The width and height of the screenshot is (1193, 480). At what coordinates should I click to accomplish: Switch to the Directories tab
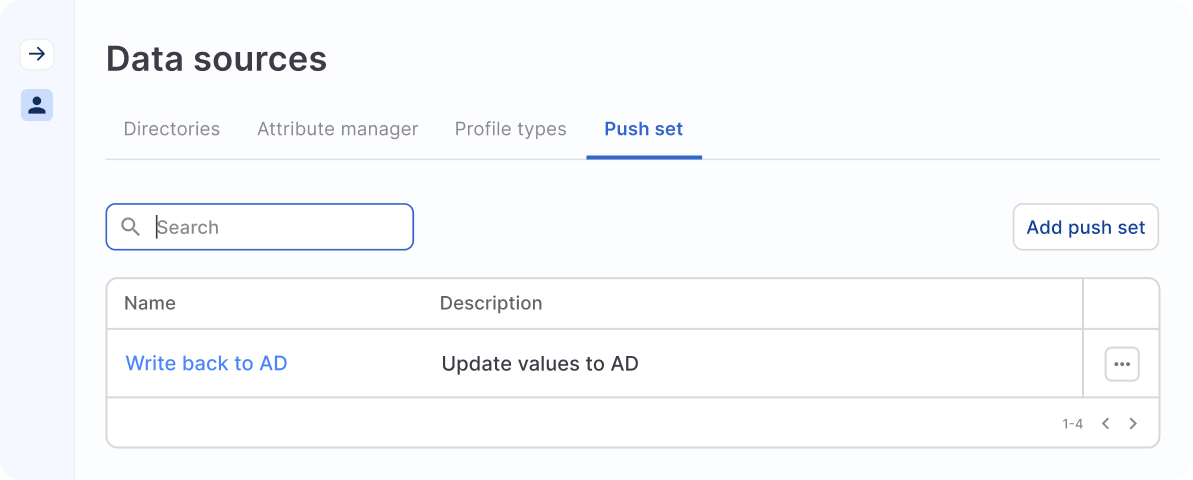tap(171, 129)
